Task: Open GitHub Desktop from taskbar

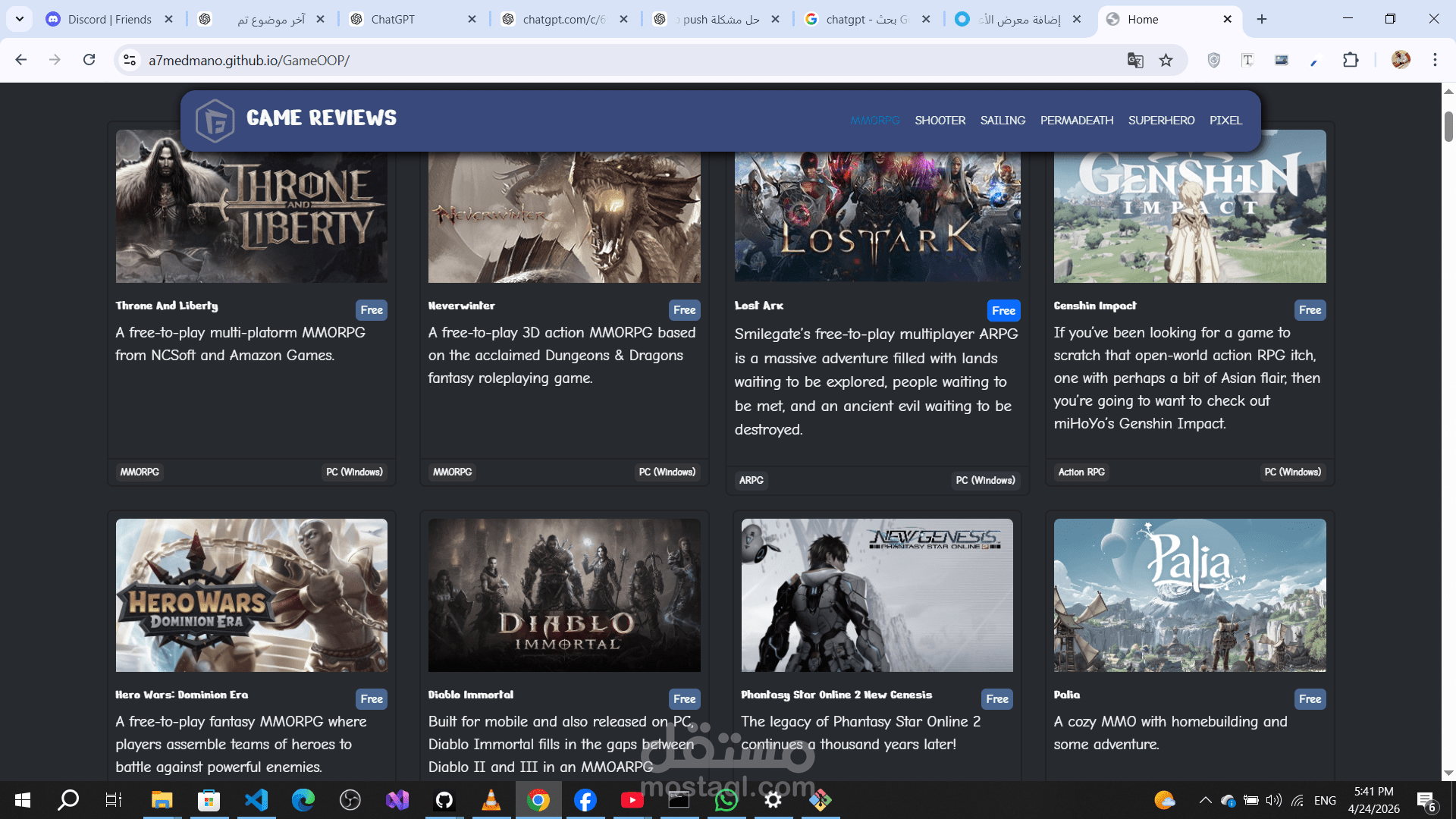Action: [x=444, y=800]
